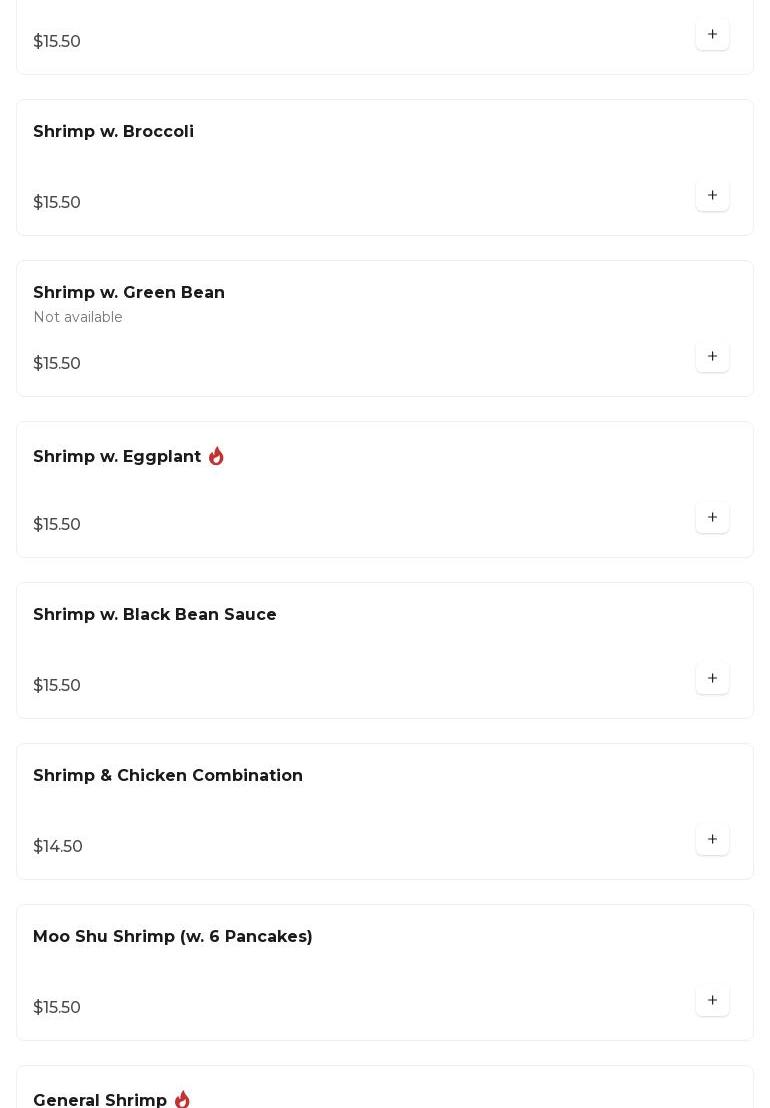The image size is (770, 1108).
Task: Click the $14.50 price of Shrimp & Chicken
Action: (x=58, y=847)
